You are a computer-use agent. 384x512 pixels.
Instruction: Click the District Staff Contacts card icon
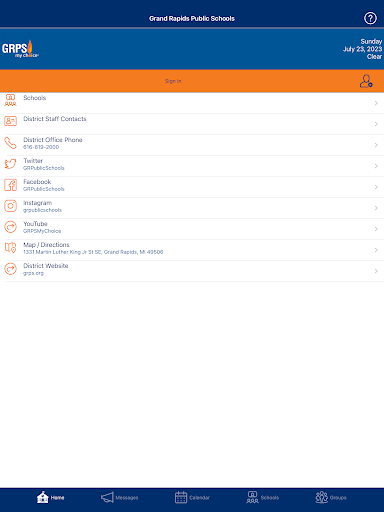click(10, 121)
